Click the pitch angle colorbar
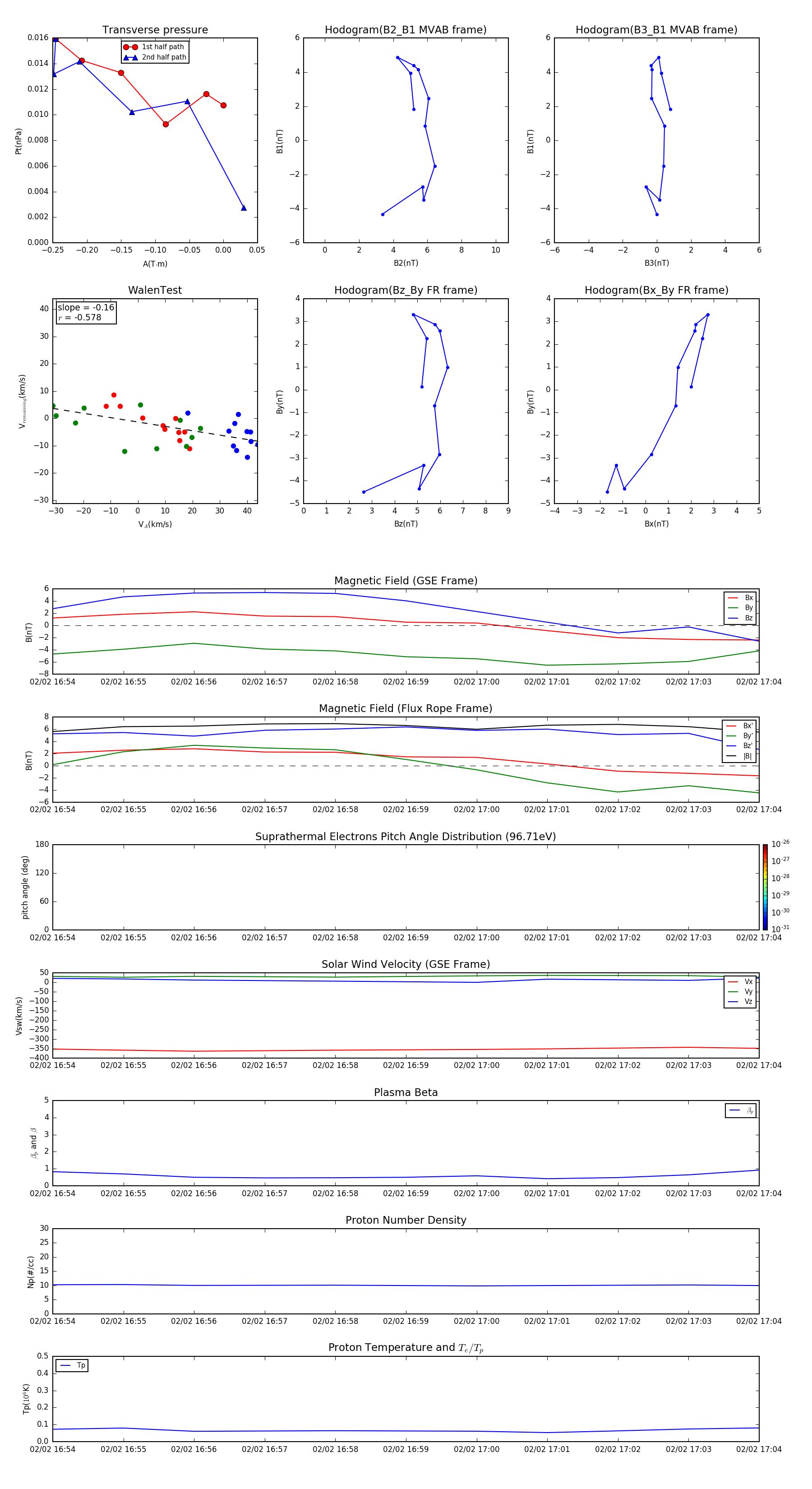Viewport: 812px width, 1489px height. (765, 887)
